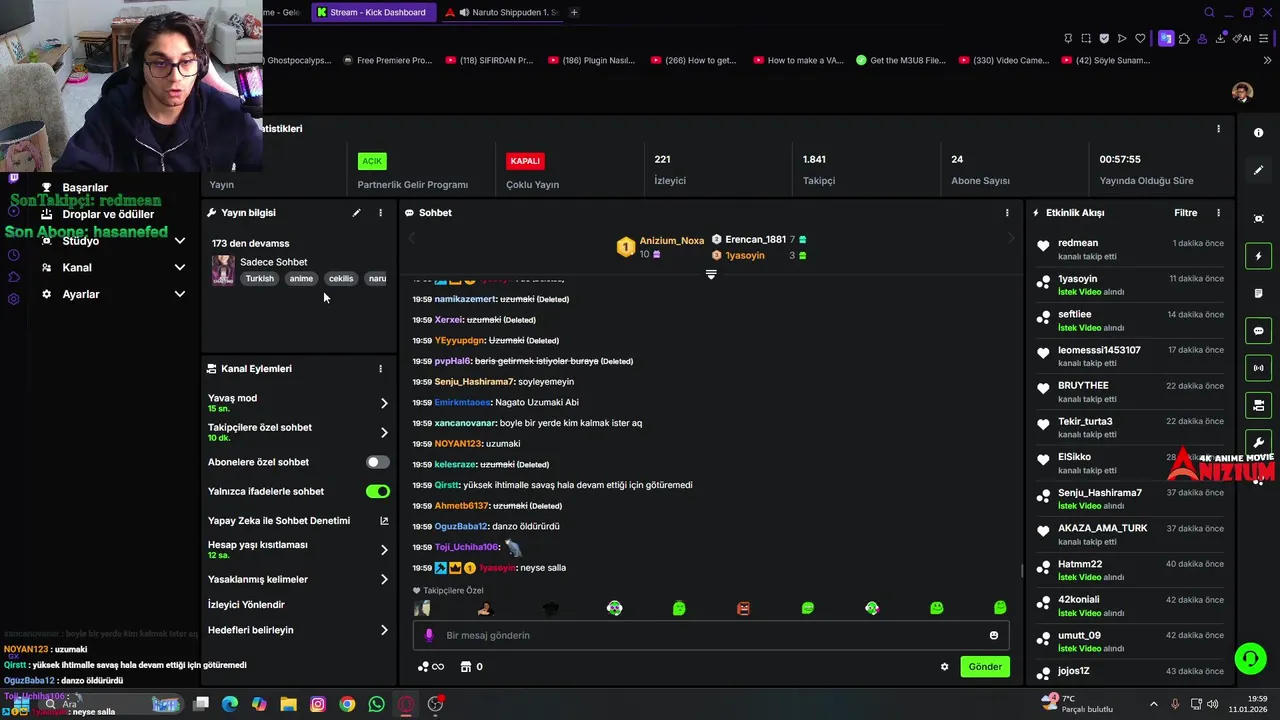The image size is (1280, 720).
Task: Open the emoji picker in message box
Action: 993,635
